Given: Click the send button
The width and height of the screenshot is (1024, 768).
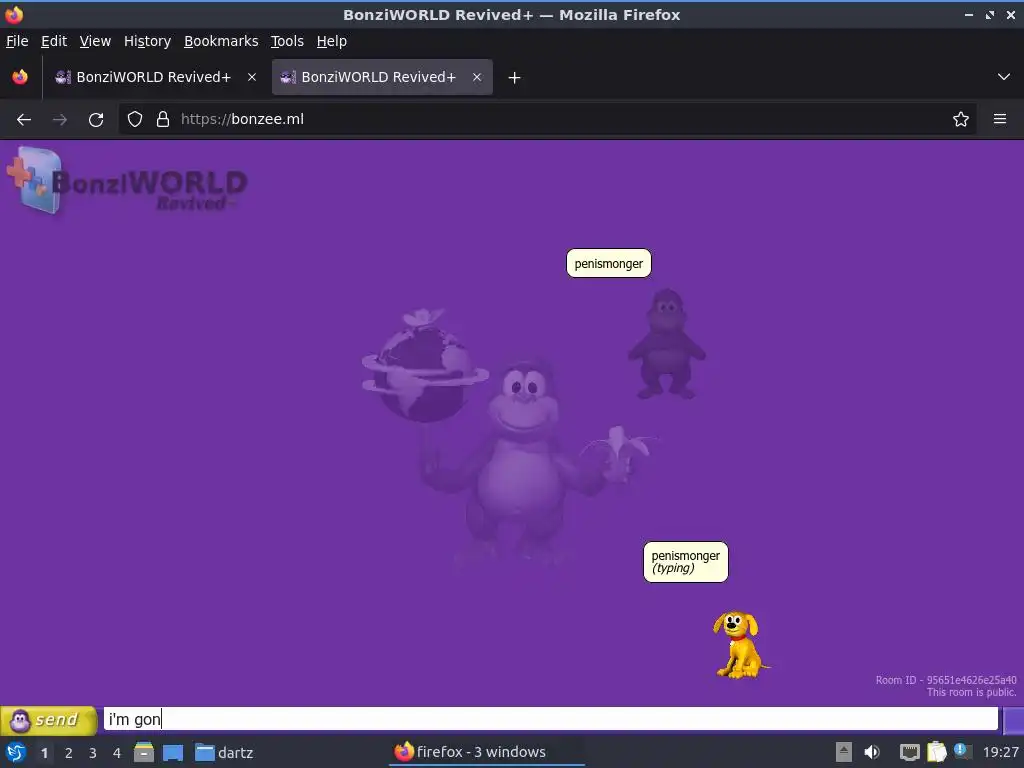Looking at the screenshot, I should (x=48, y=720).
